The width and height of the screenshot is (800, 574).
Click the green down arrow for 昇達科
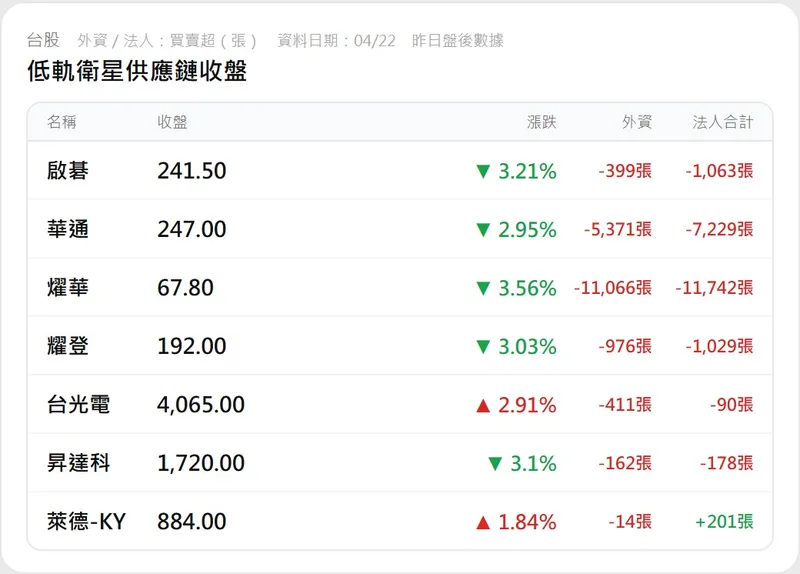click(x=494, y=464)
